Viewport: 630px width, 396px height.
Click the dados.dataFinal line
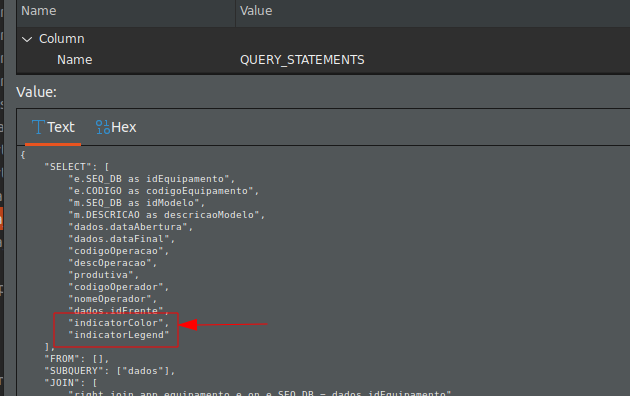point(122,239)
